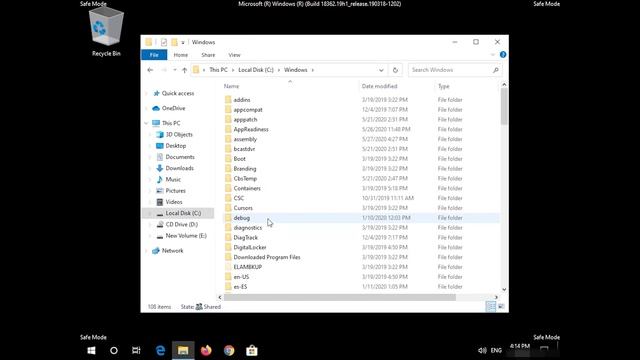Launch Google Chrome from taskbar
The width and height of the screenshot is (640, 360).
tap(229, 350)
